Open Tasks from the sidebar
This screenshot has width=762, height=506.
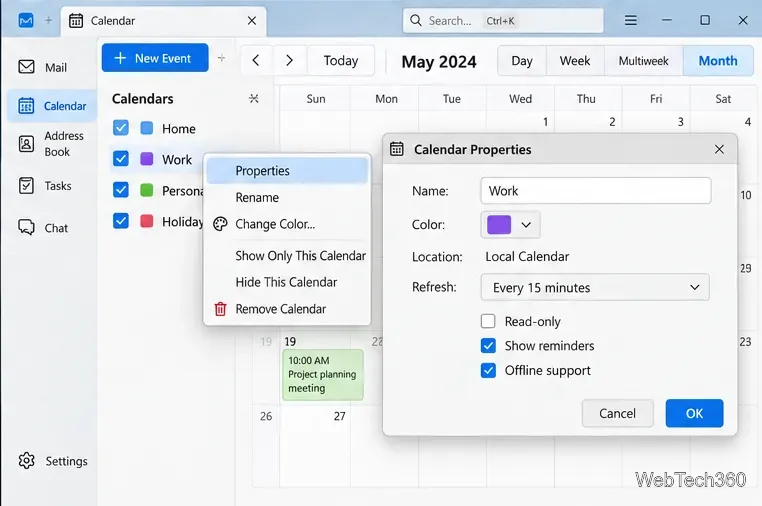coord(45,186)
